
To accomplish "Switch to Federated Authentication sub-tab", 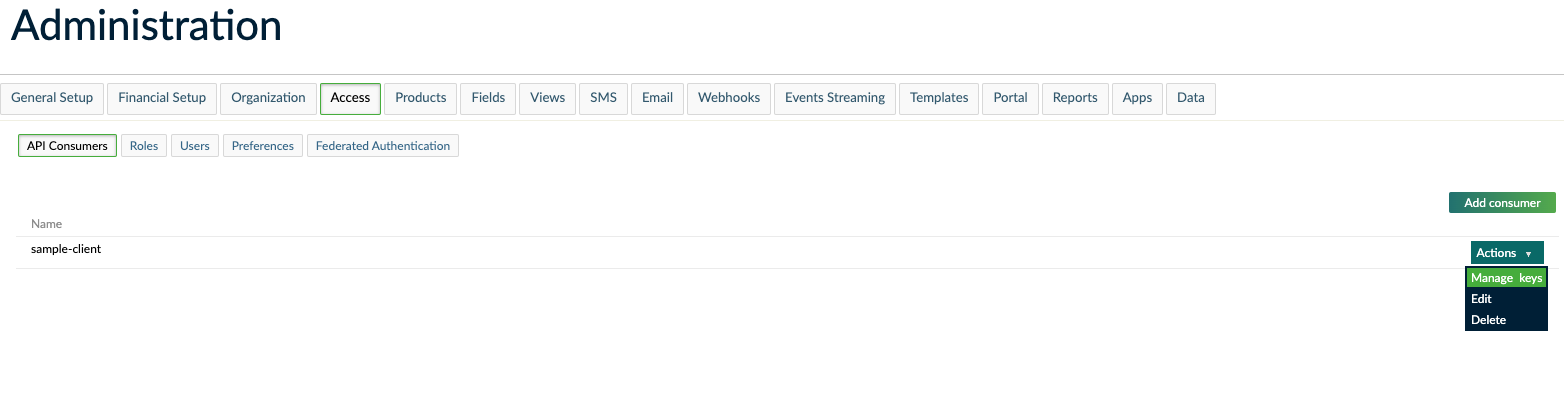I will click(383, 146).
